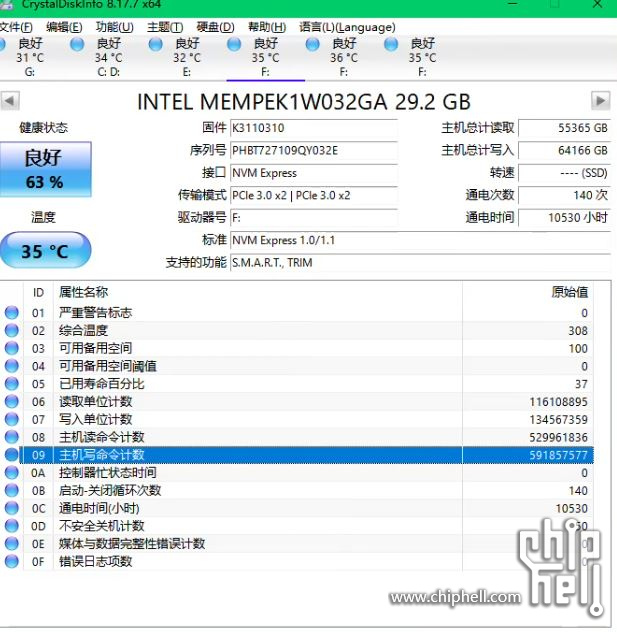Select the C: D: disk at 34 °C
The width and height of the screenshot is (617, 632).
(108, 57)
